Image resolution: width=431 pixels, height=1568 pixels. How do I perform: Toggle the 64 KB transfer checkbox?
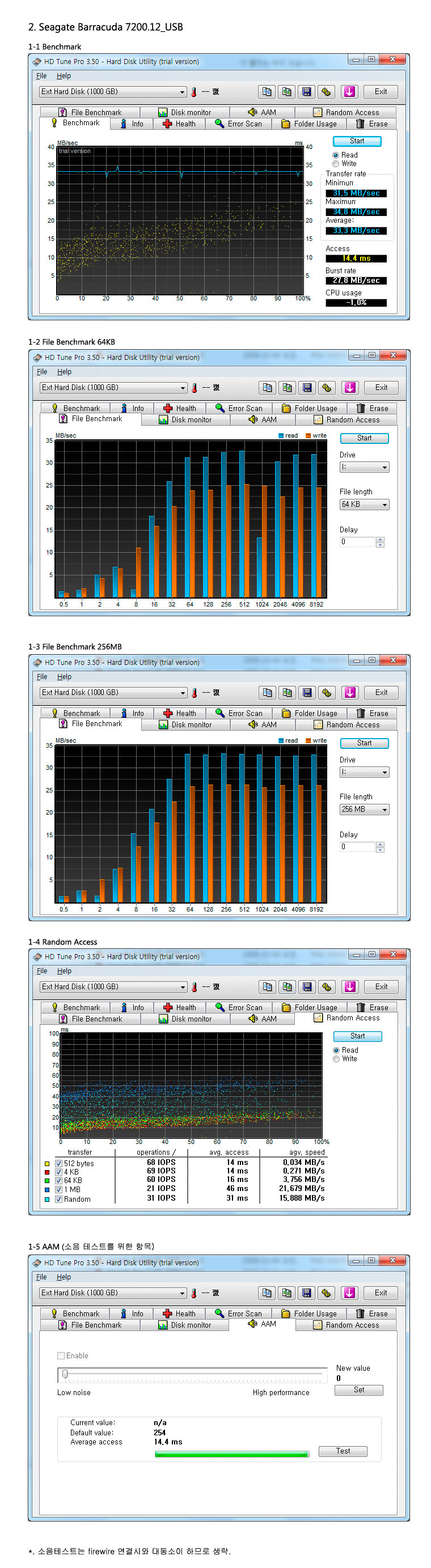coord(58,1181)
